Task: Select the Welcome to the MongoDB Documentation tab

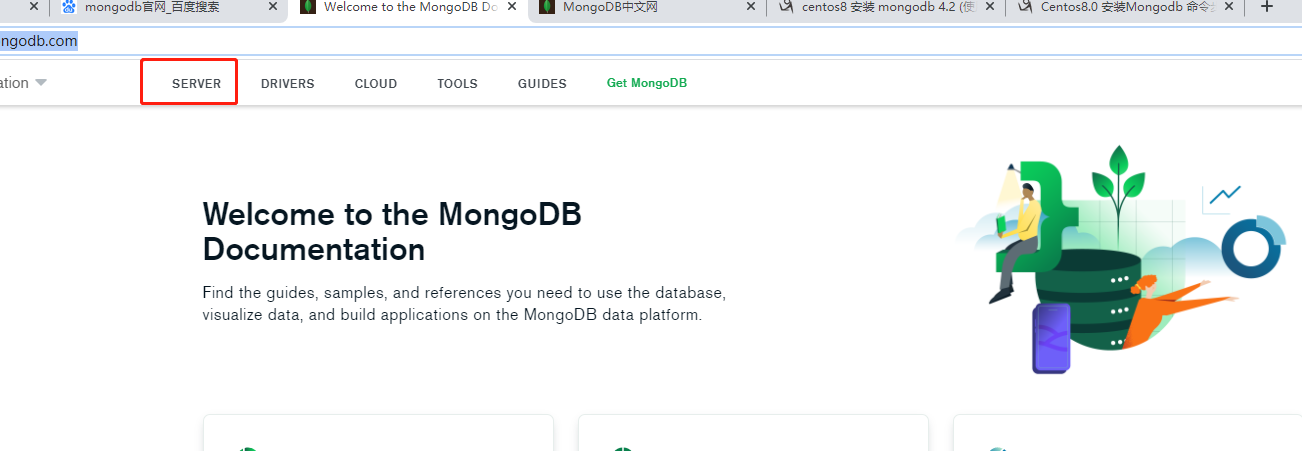Action: click(410, 7)
